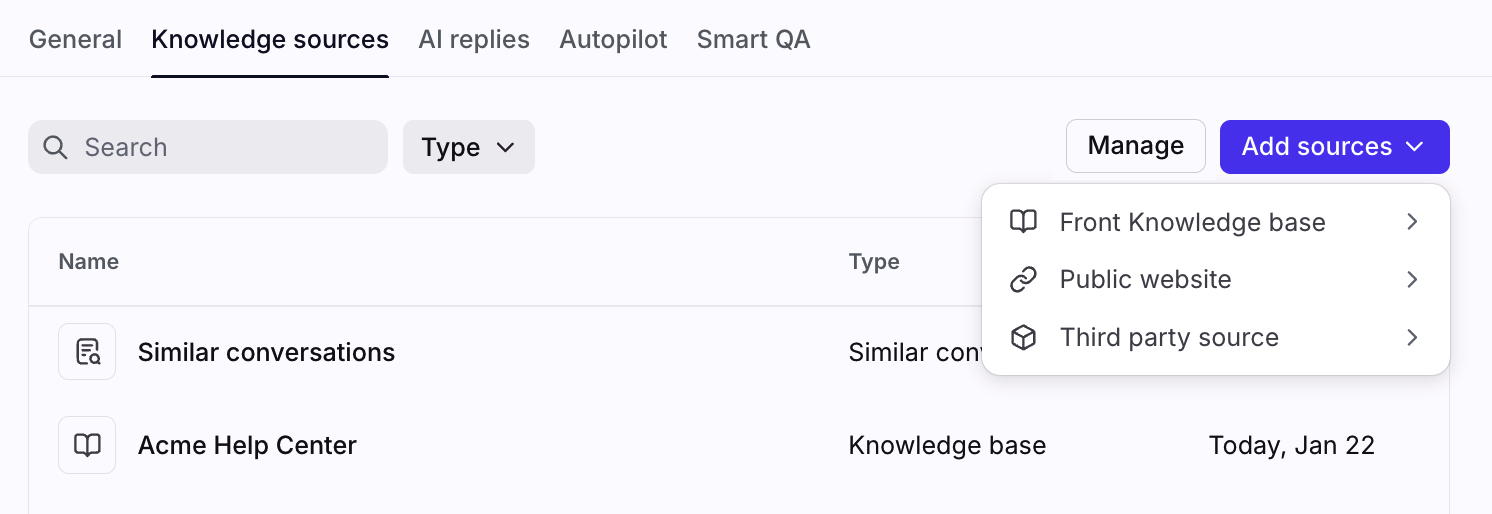The width and height of the screenshot is (1492, 514).
Task: Click the Public website link icon
Action: click(1023, 280)
